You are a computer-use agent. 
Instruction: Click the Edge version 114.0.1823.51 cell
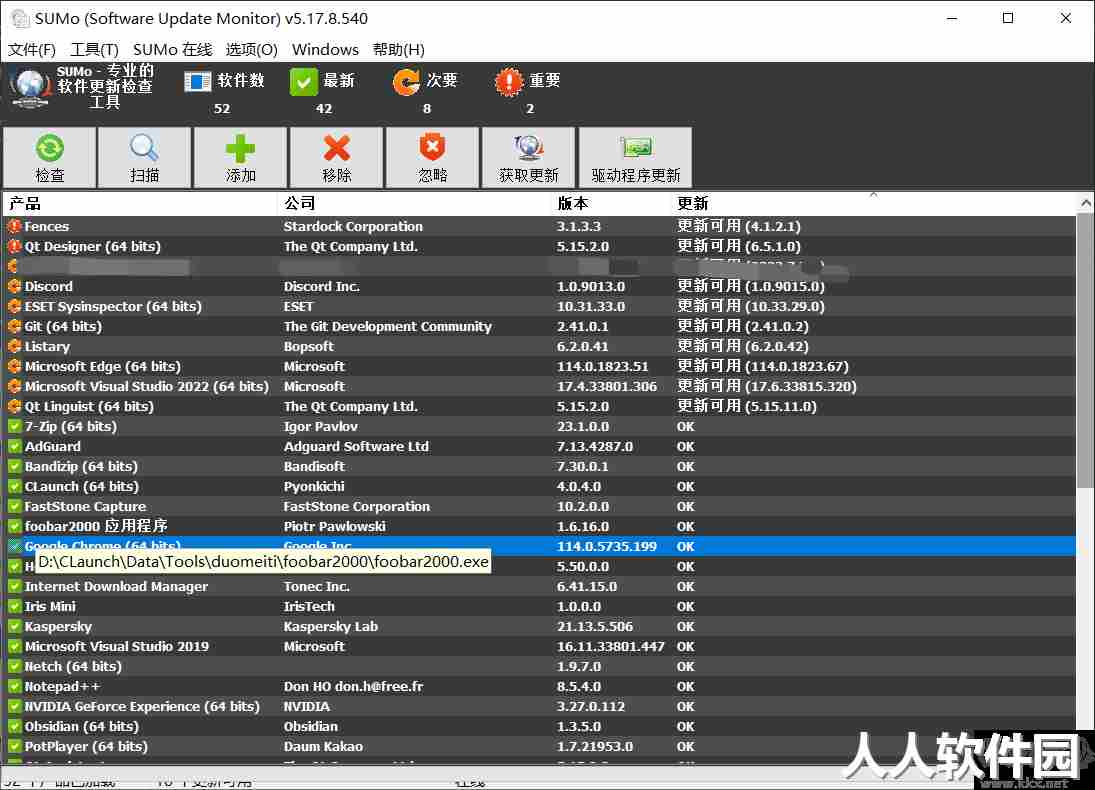pyautogui.click(x=602, y=367)
